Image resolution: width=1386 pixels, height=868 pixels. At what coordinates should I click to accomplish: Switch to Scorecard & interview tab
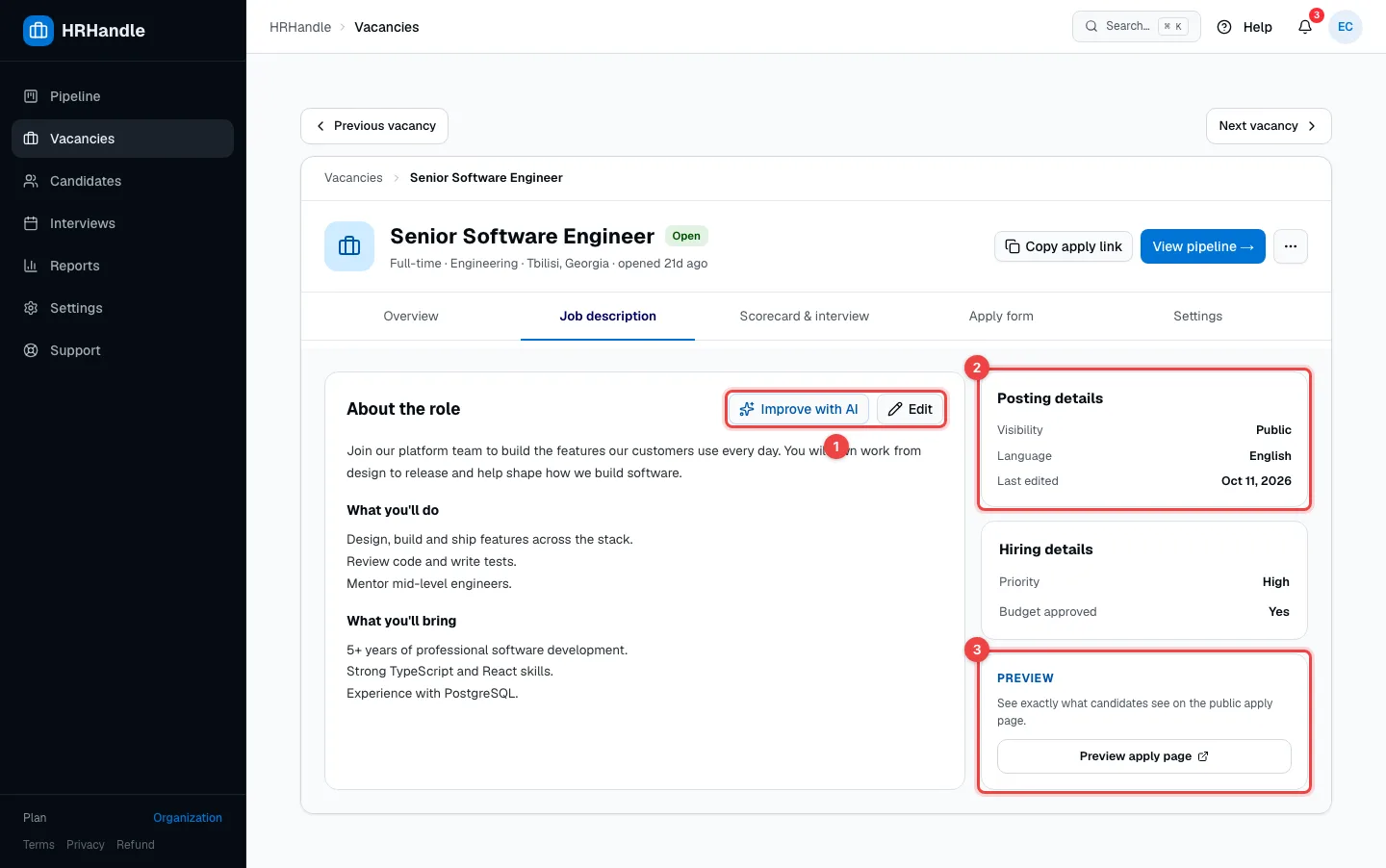pyautogui.click(x=805, y=317)
